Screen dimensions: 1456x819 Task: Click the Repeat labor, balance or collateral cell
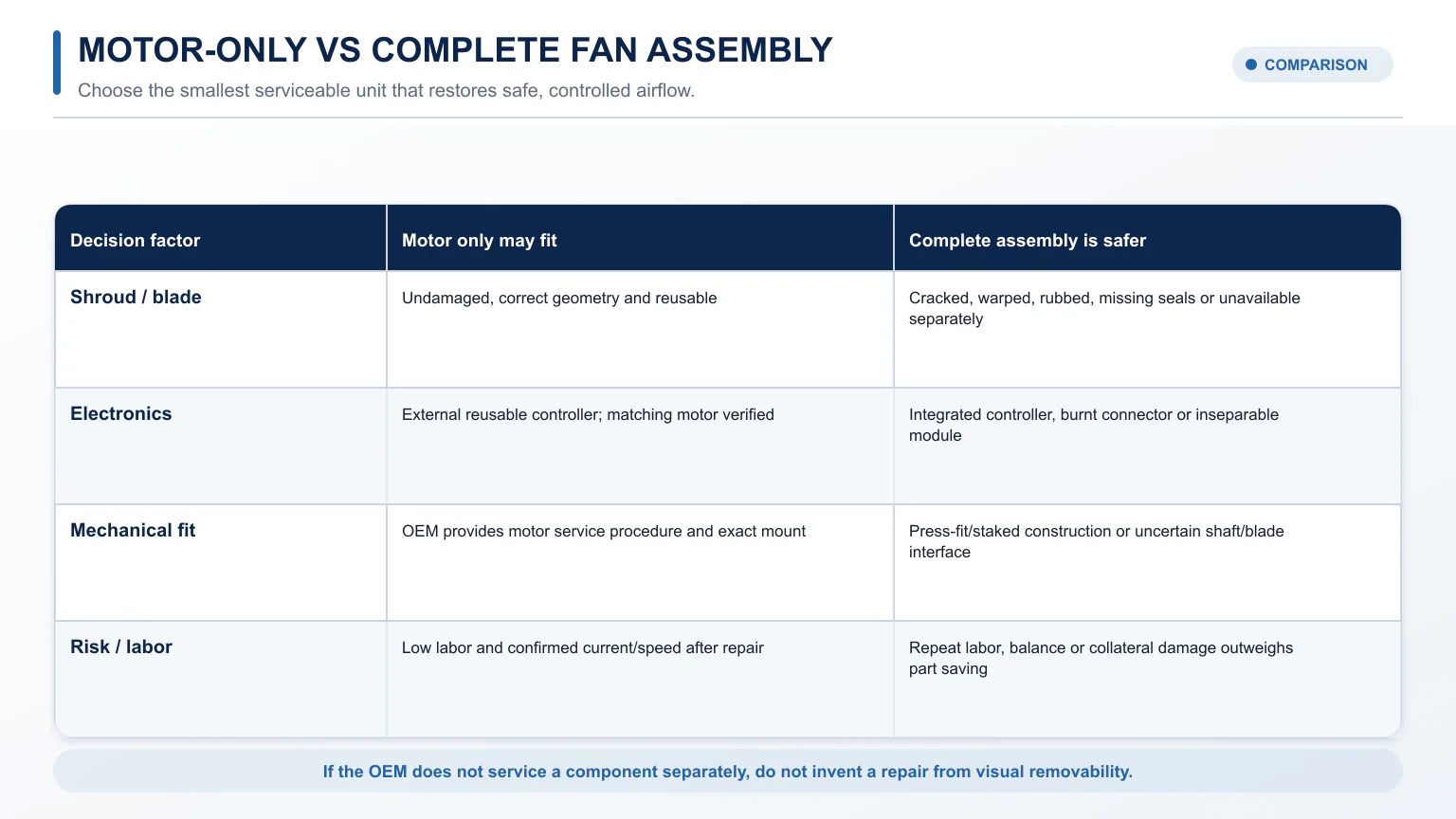(1148, 680)
